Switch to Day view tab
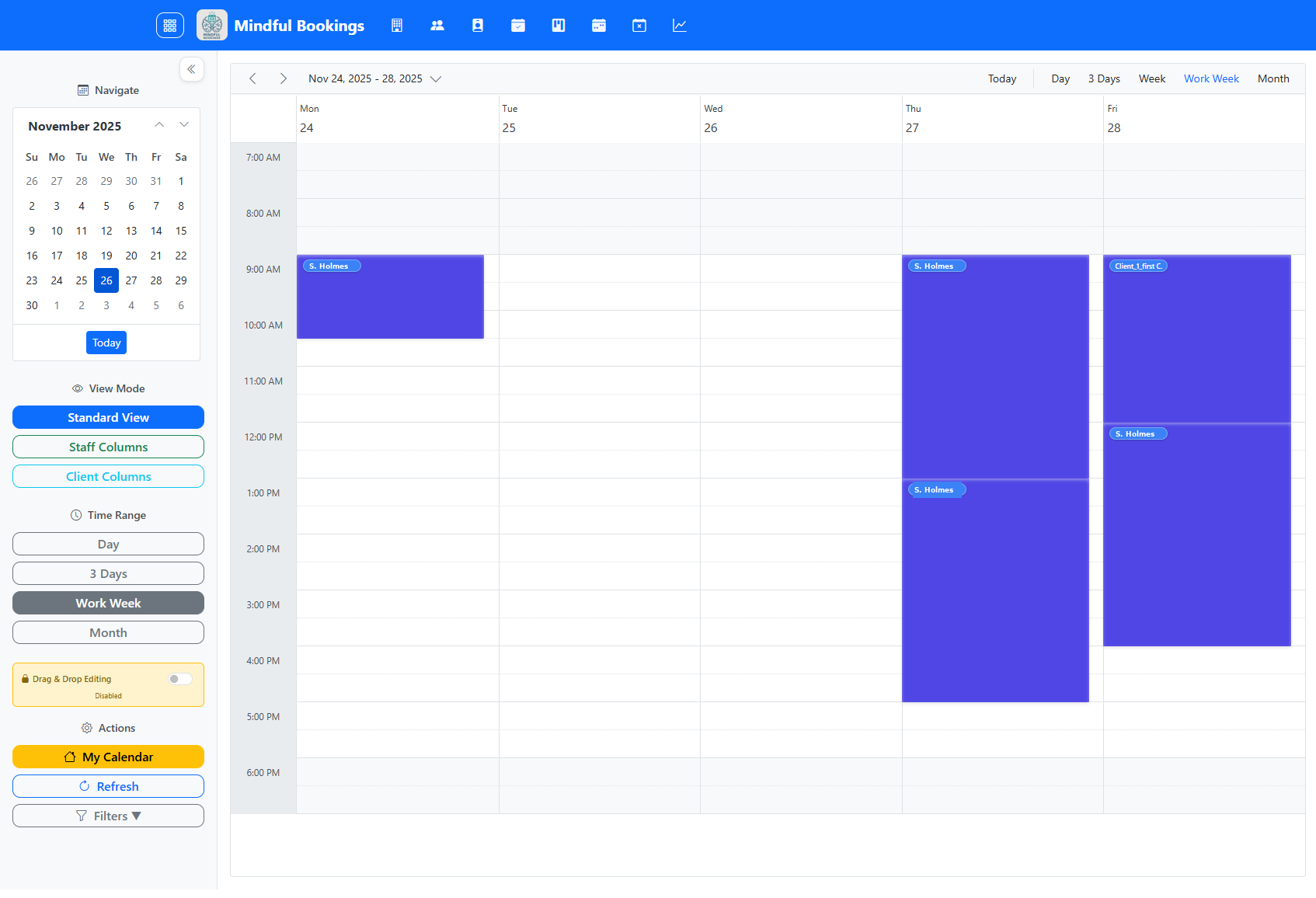Viewport: 1316px width, 898px height. (x=1060, y=78)
